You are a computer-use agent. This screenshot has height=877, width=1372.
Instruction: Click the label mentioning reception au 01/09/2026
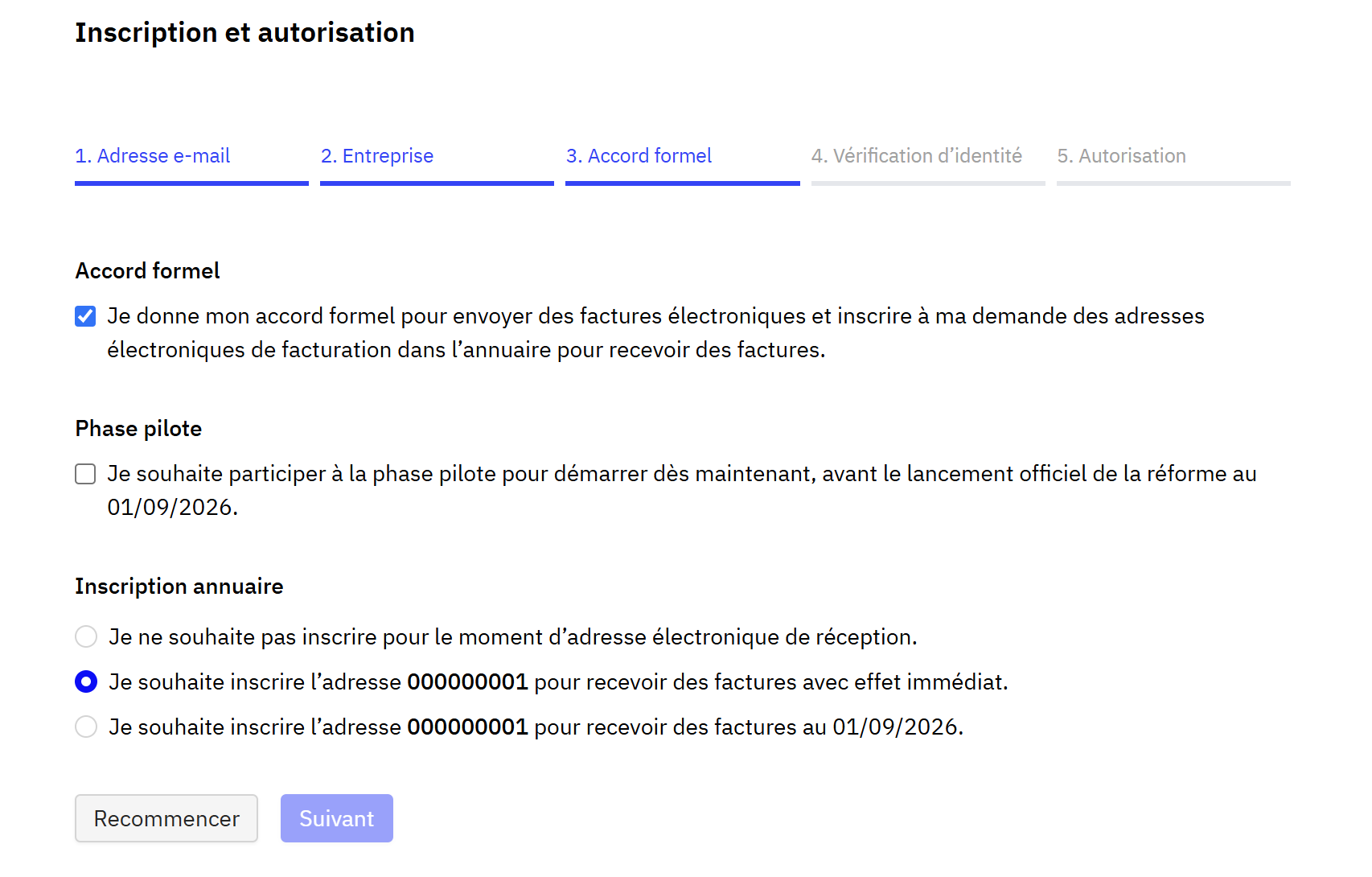click(x=536, y=727)
